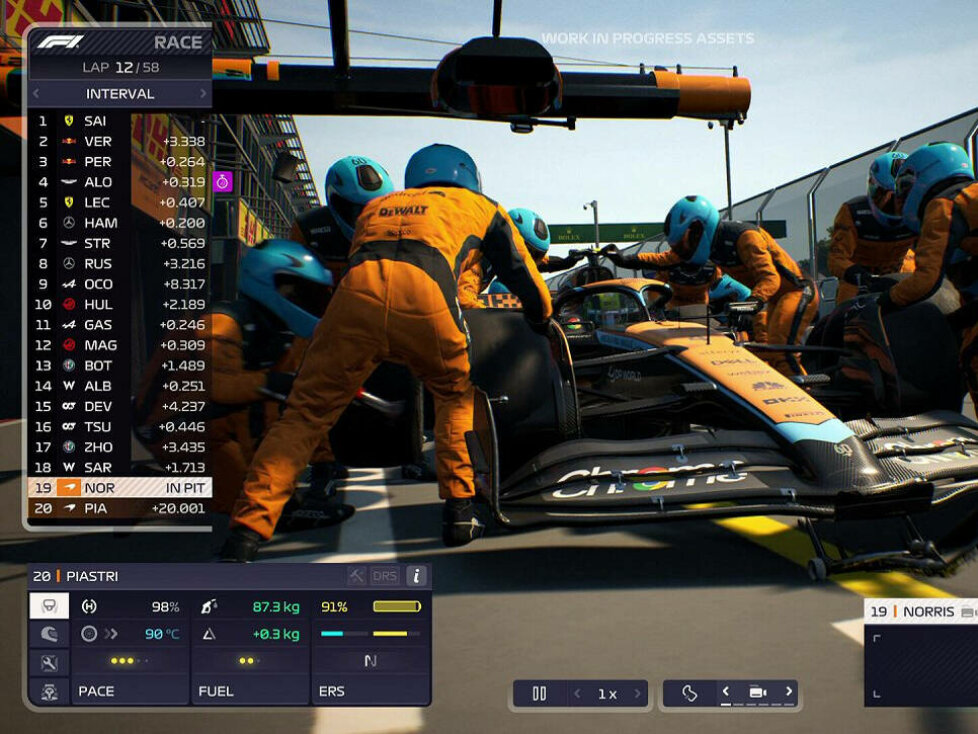
Task: Click Piastri name in driver panel header
Action: (92, 576)
